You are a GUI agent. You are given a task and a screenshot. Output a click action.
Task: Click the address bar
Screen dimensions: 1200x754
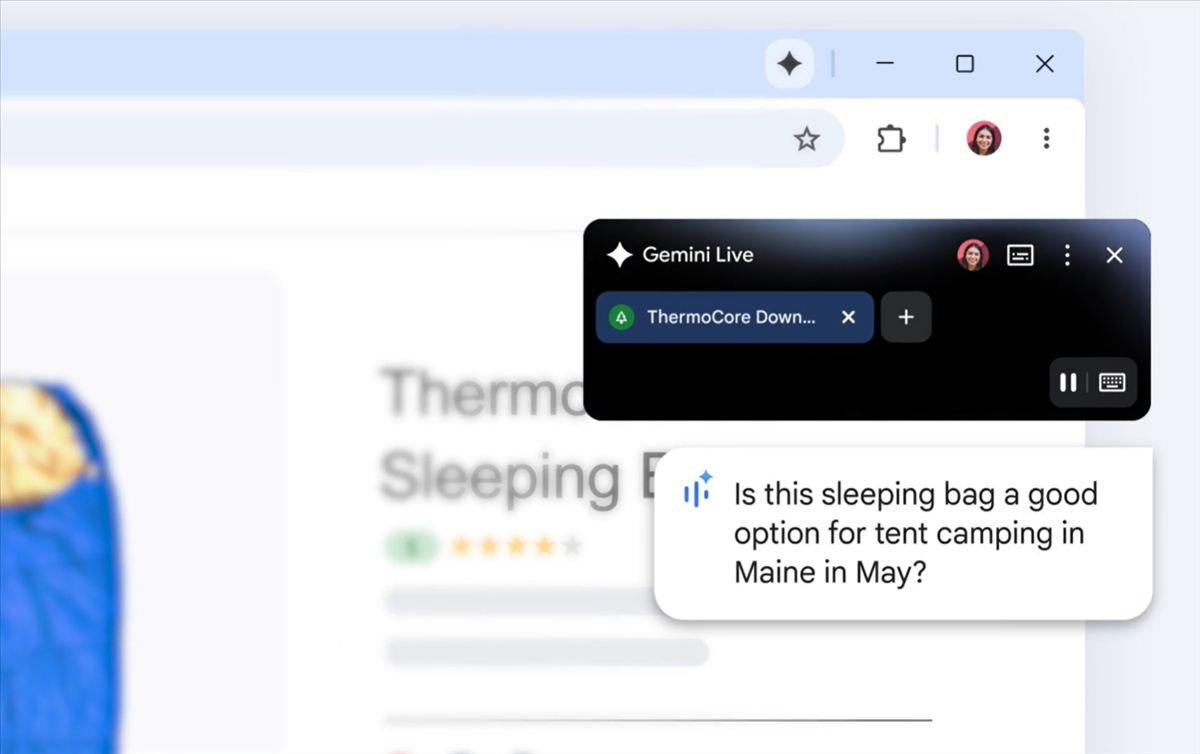point(420,138)
